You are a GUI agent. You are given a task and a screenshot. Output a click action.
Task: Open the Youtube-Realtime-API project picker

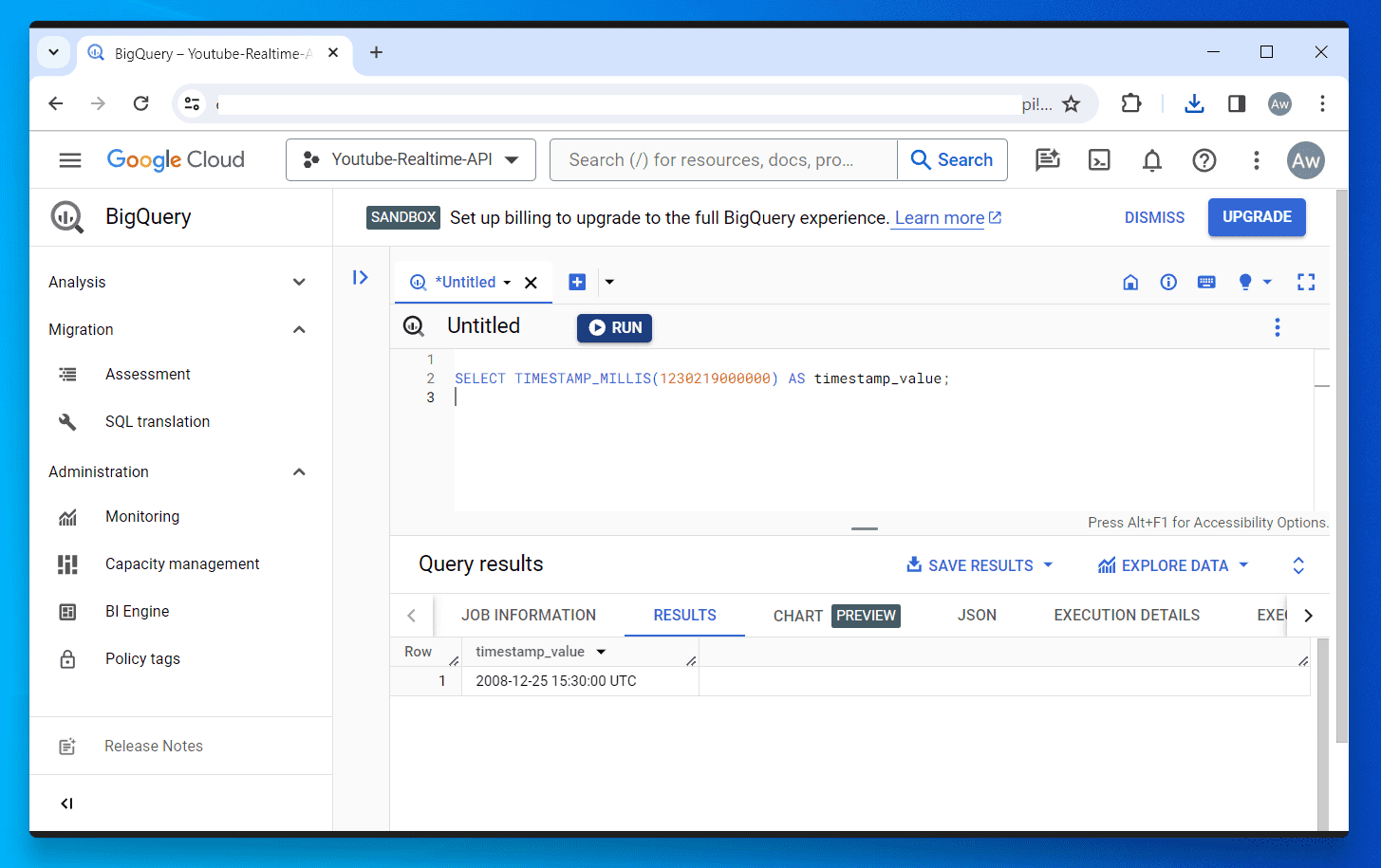(410, 159)
